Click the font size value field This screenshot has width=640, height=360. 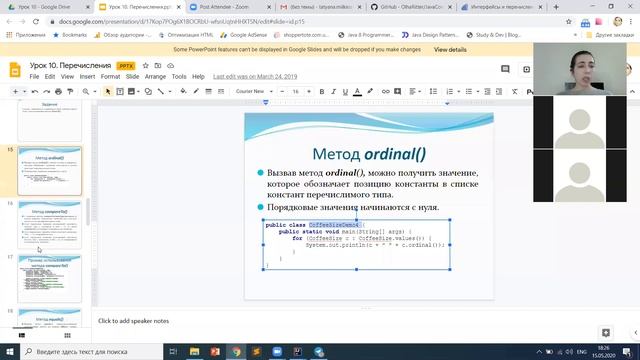point(296,91)
